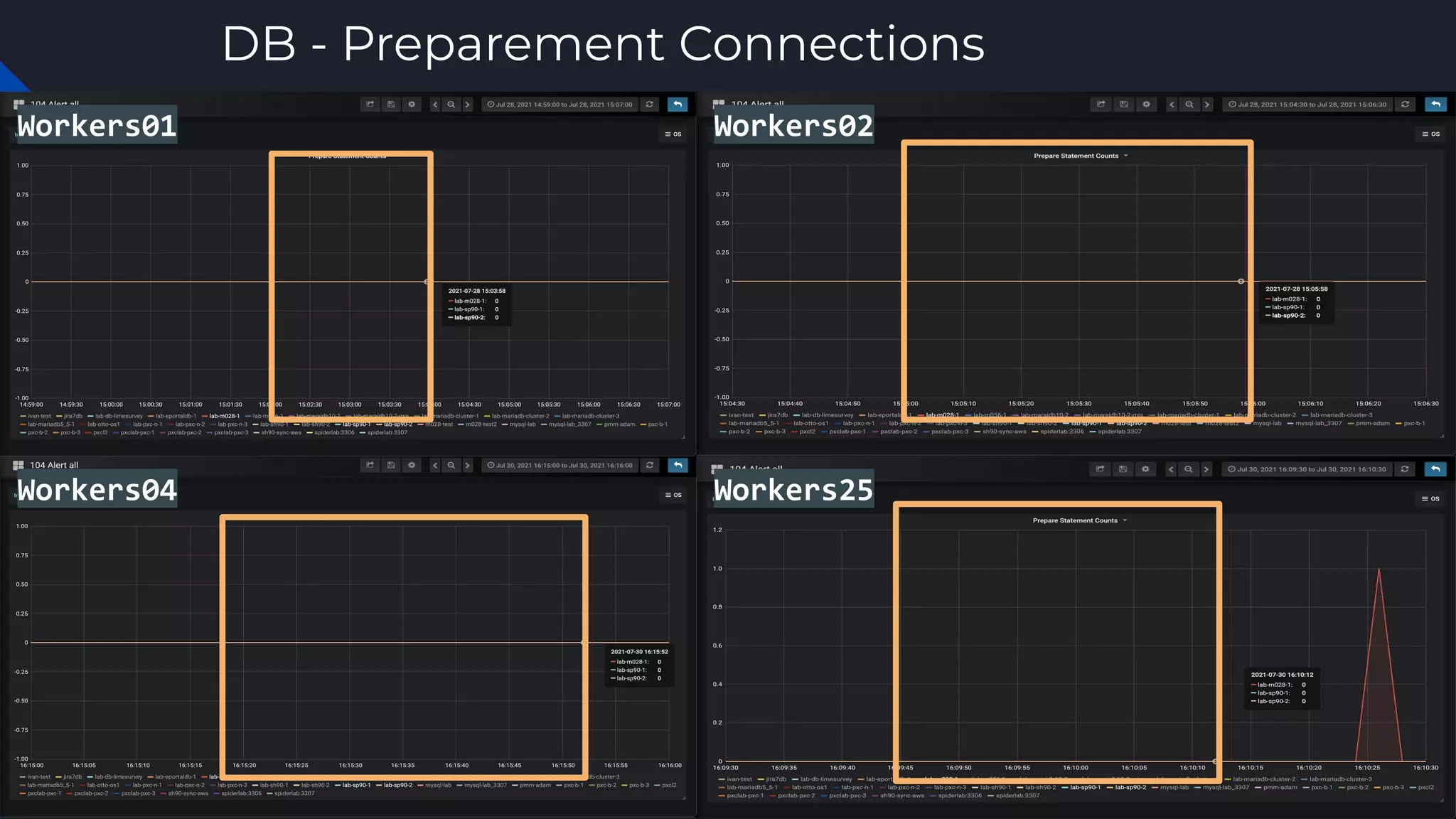The width and height of the screenshot is (1456, 819).
Task: Open time range picker in Workers01 panel
Action: (560, 105)
